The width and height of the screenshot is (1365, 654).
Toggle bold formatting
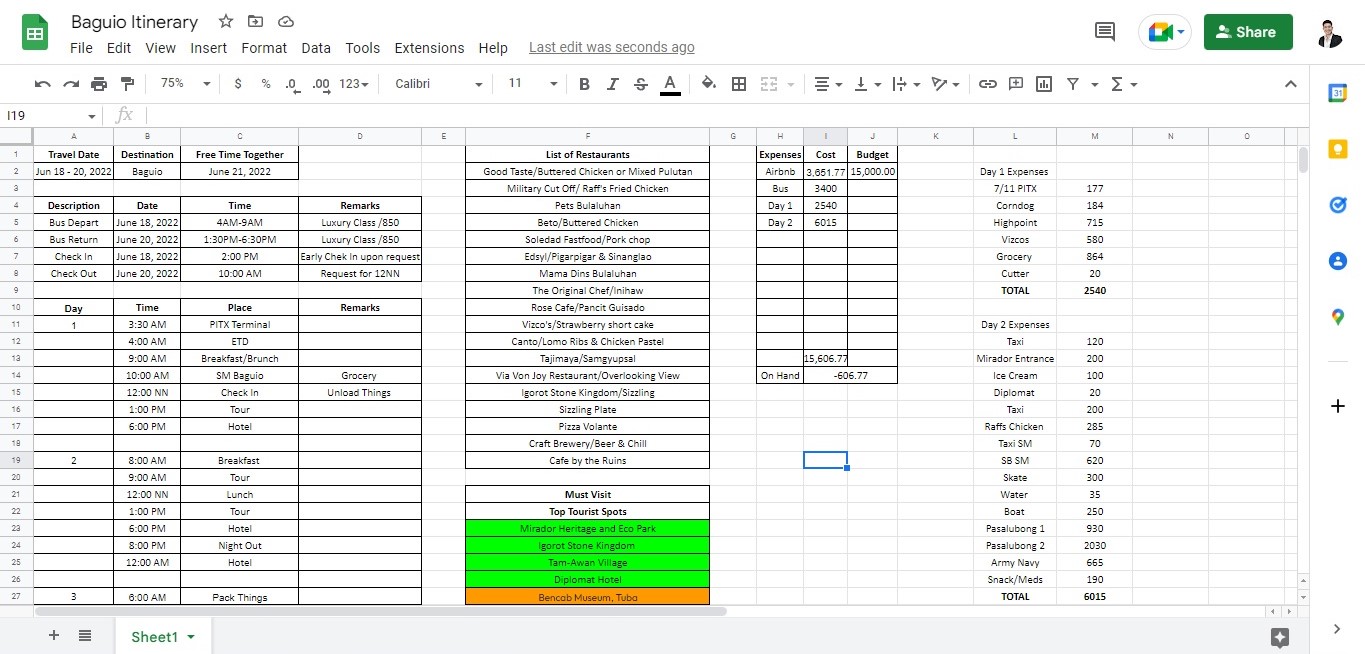click(x=585, y=84)
